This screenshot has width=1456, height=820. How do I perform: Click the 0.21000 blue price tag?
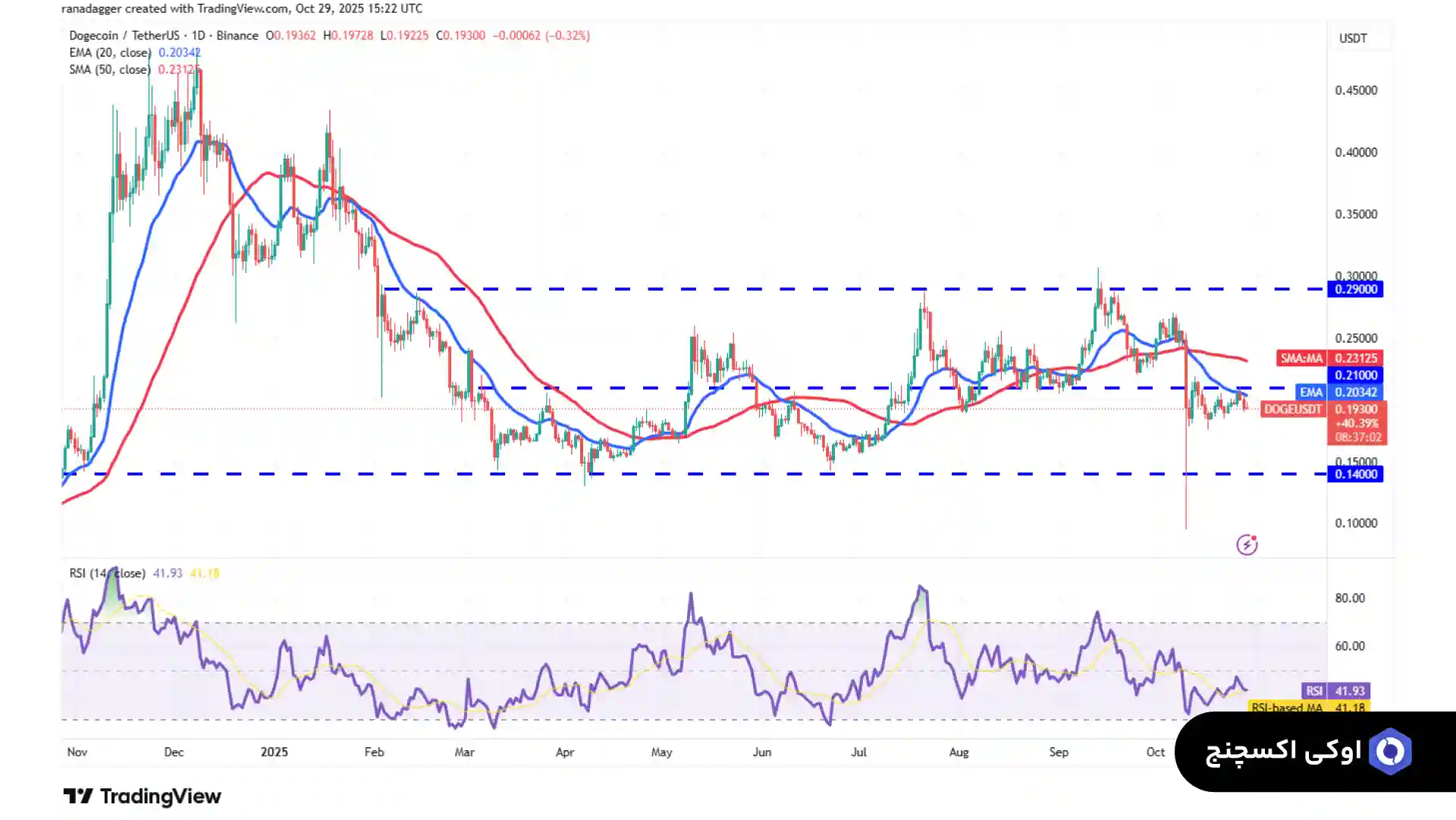pos(1355,375)
